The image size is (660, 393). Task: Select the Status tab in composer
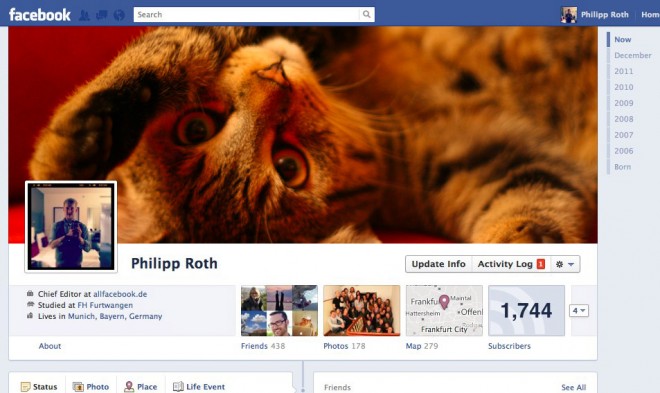tap(39, 387)
